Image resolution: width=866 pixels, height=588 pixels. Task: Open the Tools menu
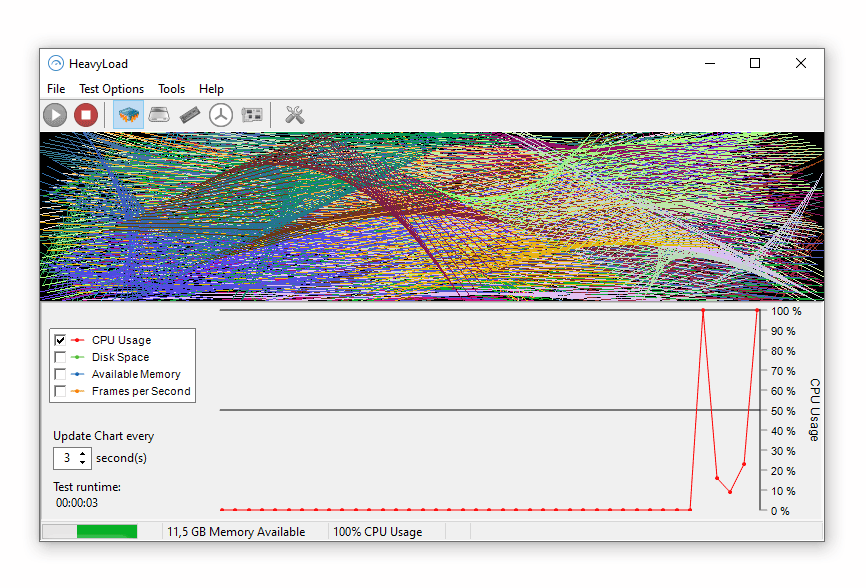pos(171,89)
